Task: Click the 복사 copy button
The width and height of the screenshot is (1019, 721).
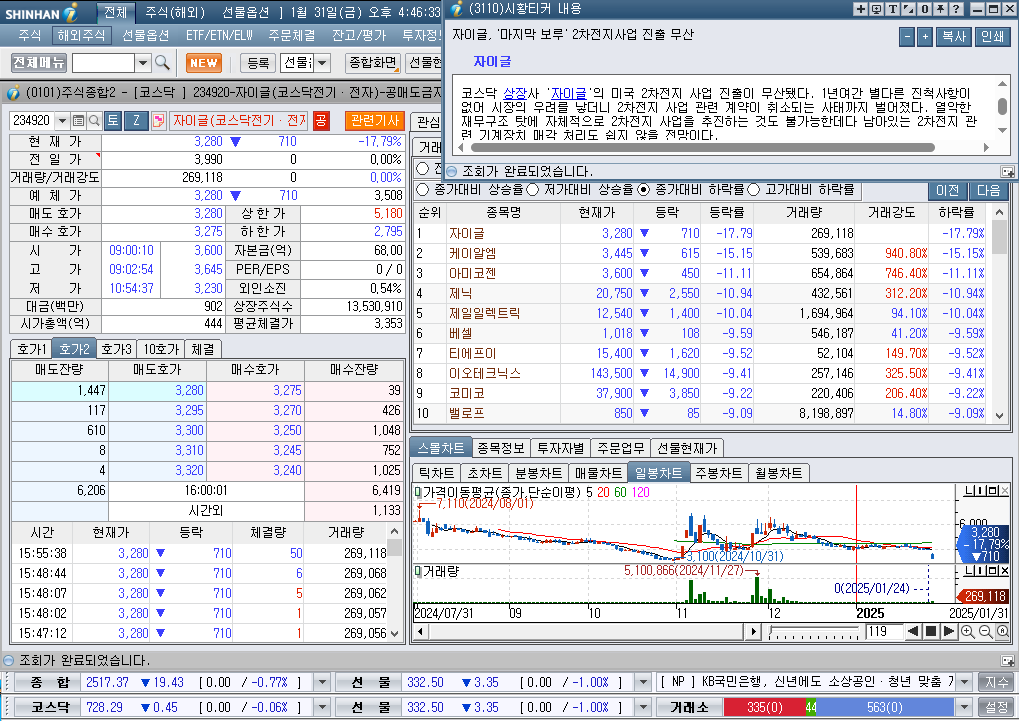Action: click(x=953, y=36)
